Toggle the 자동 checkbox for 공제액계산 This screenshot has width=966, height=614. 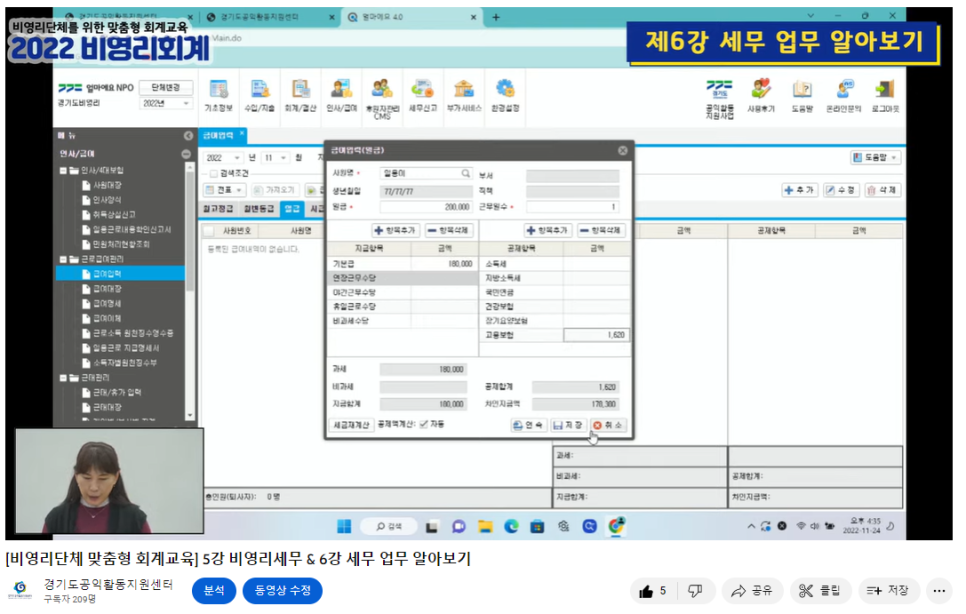(424, 424)
